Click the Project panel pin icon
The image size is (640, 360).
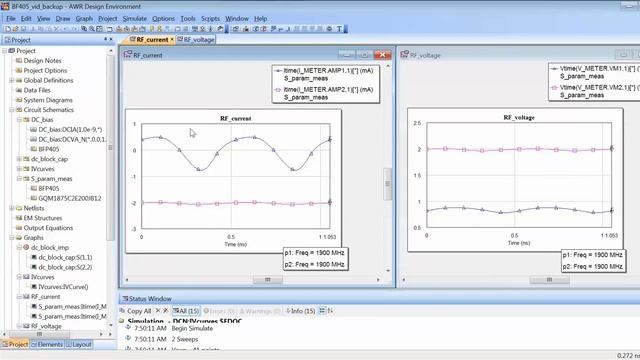105,39
